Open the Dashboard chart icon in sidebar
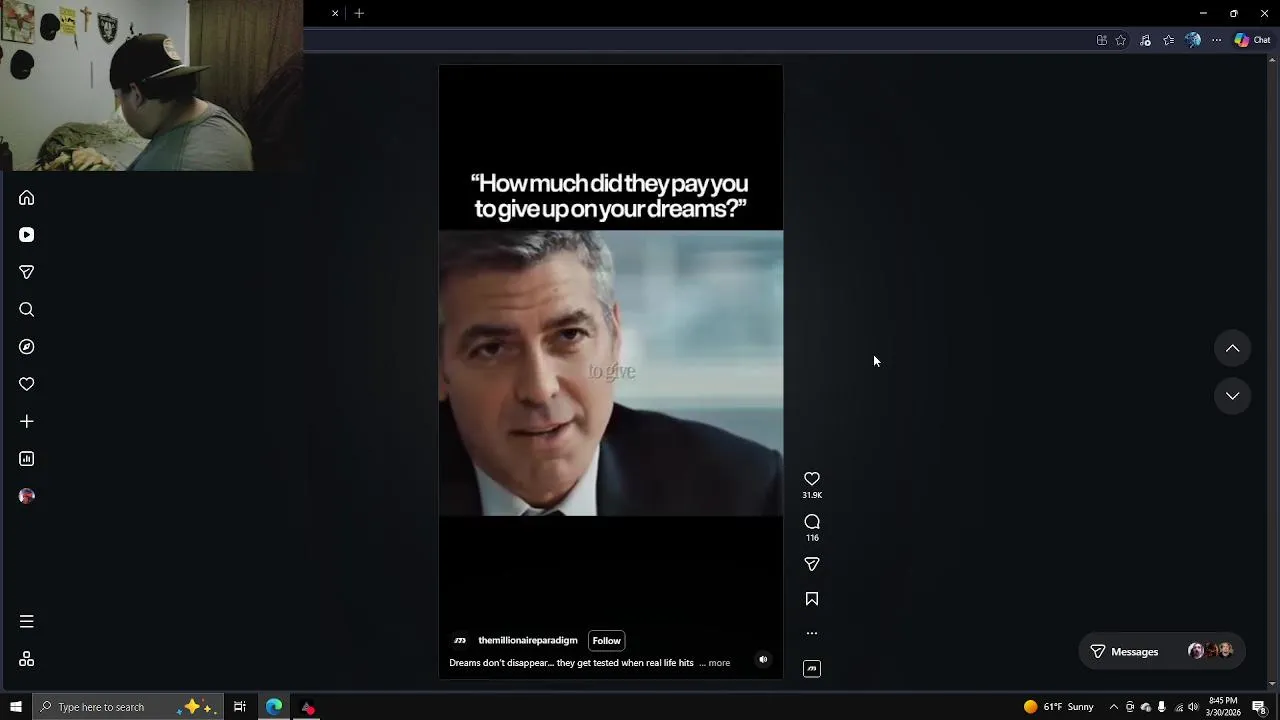1280x720 pixels. pyautogui.click(x=27, y=459)
